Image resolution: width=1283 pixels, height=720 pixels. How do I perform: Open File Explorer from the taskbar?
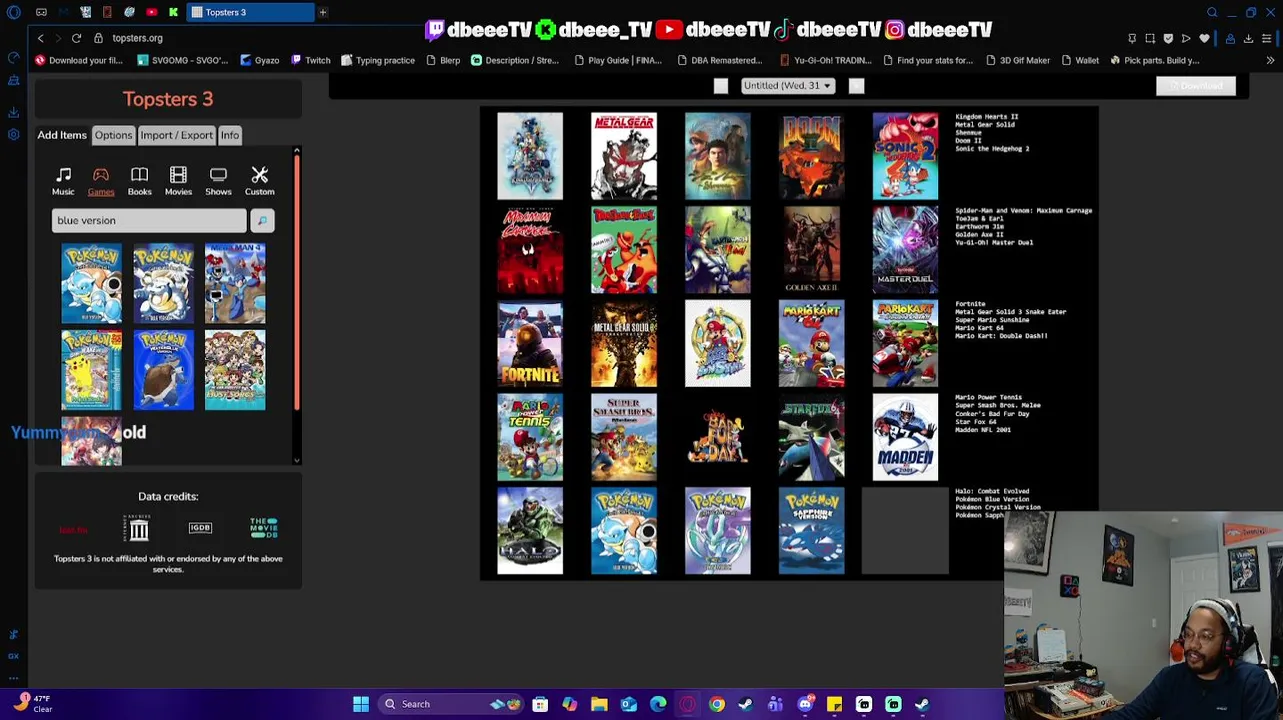599,704
